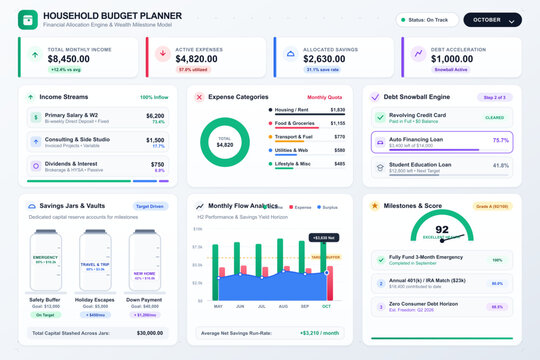540x360 pixels.
Task: Click the On Target badge under Safety Buffer
Action: pyautogui.click(x=45, y=315)
